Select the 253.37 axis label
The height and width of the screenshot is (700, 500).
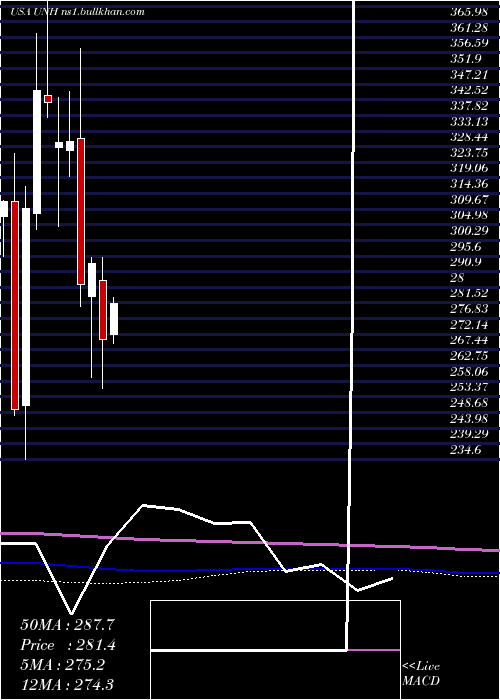tap(469, 388)
